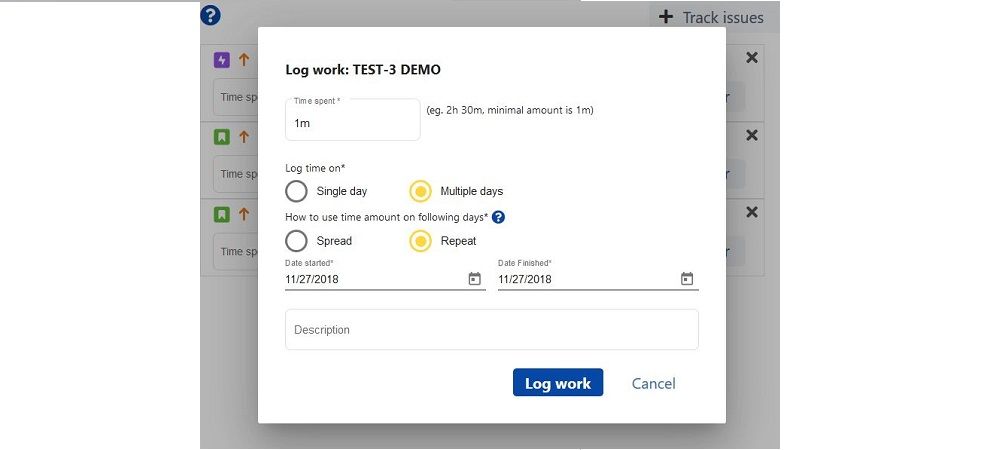Select the Single day radio option

coord(296,191)
